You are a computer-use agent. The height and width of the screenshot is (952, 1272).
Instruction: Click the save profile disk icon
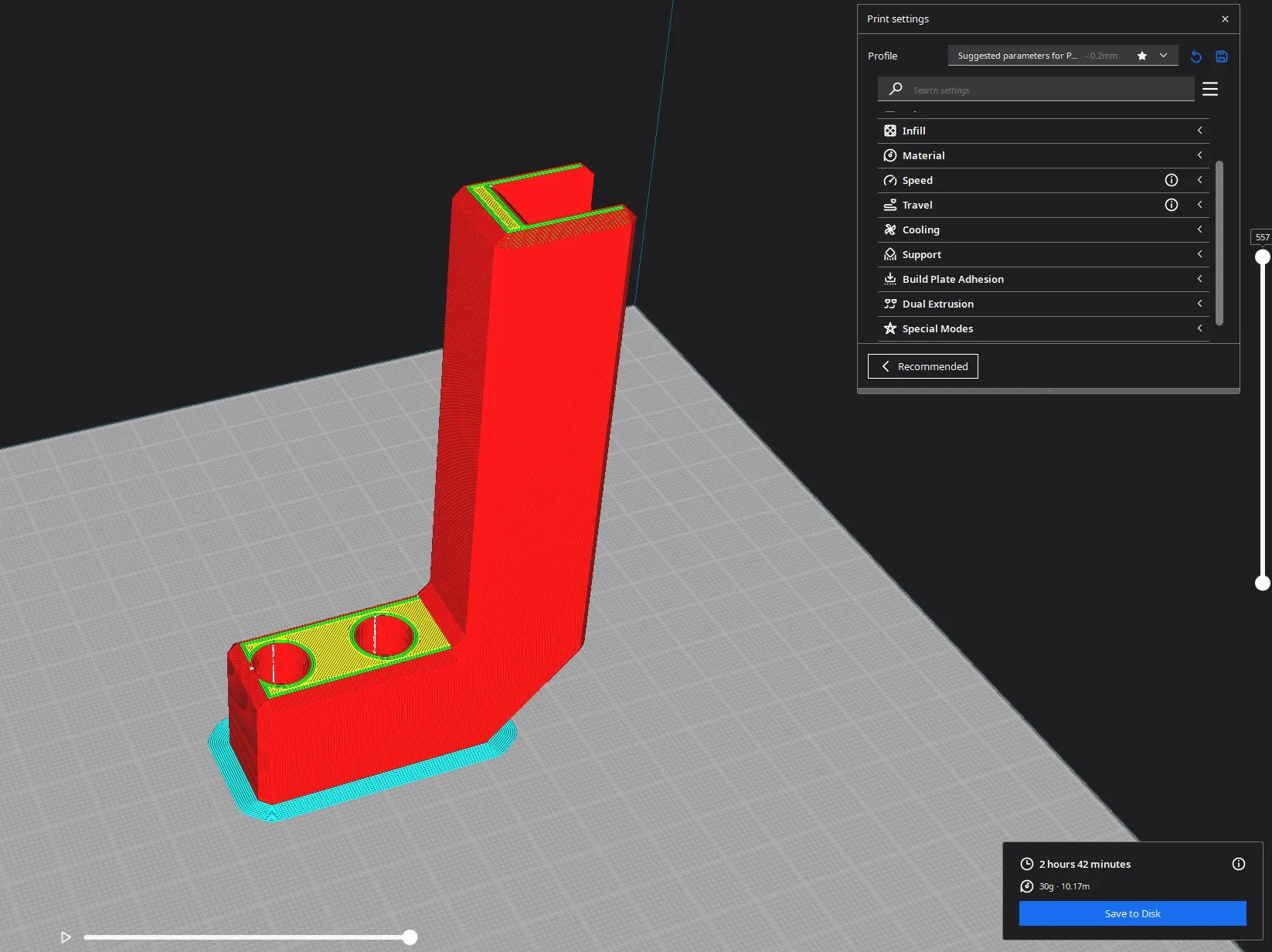(x=1222, y=56)
